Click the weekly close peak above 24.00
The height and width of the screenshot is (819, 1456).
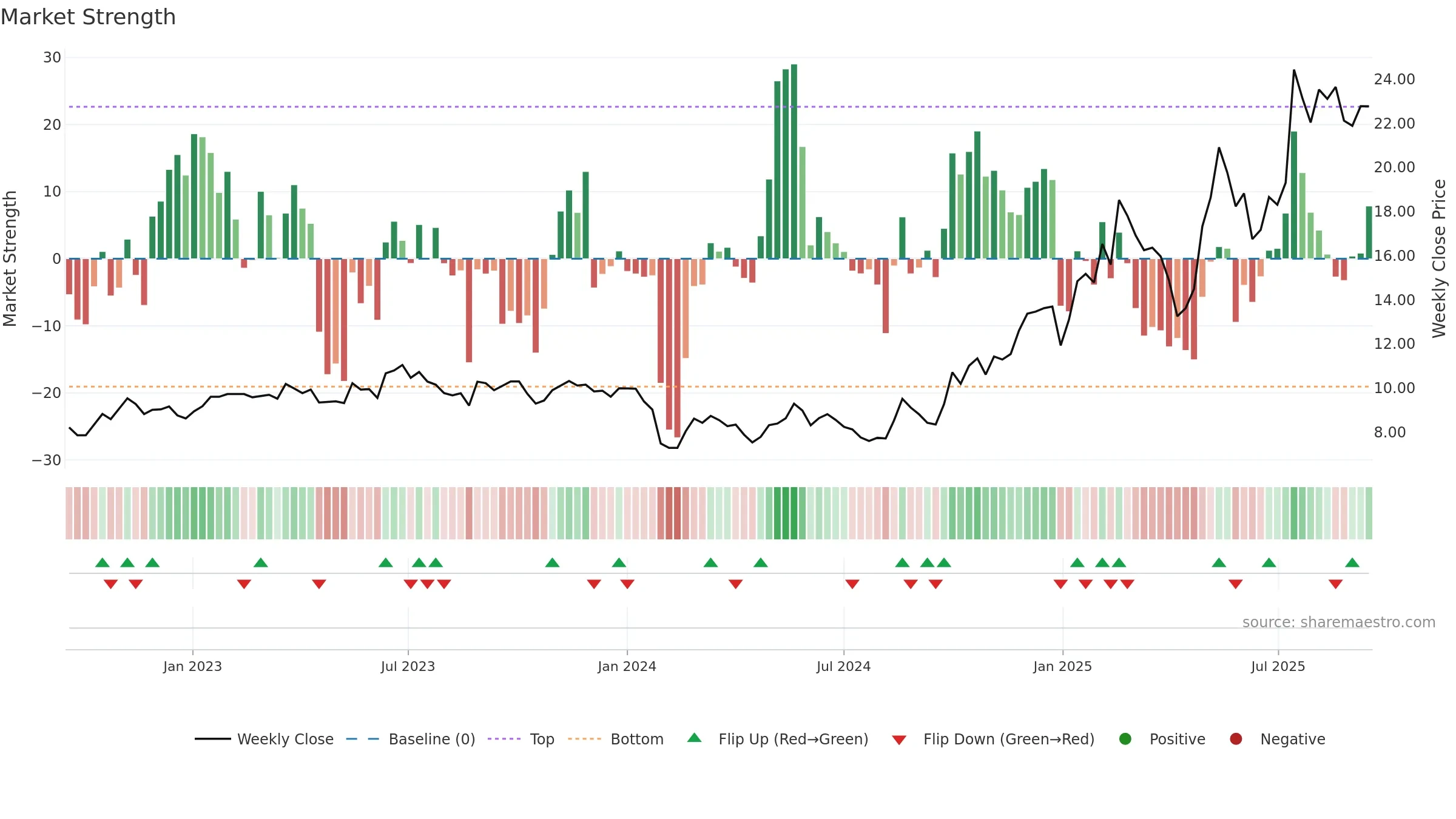(1294, 70)
